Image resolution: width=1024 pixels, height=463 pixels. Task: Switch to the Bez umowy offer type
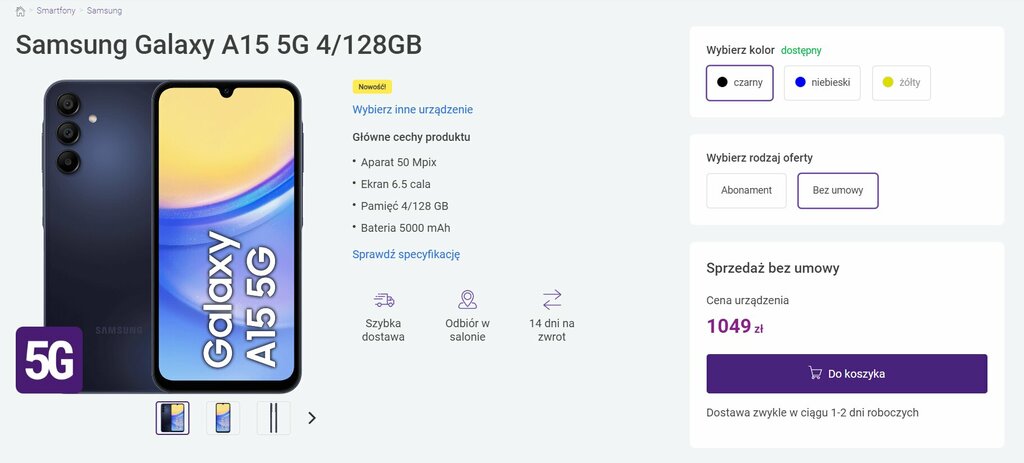[838, 191]
